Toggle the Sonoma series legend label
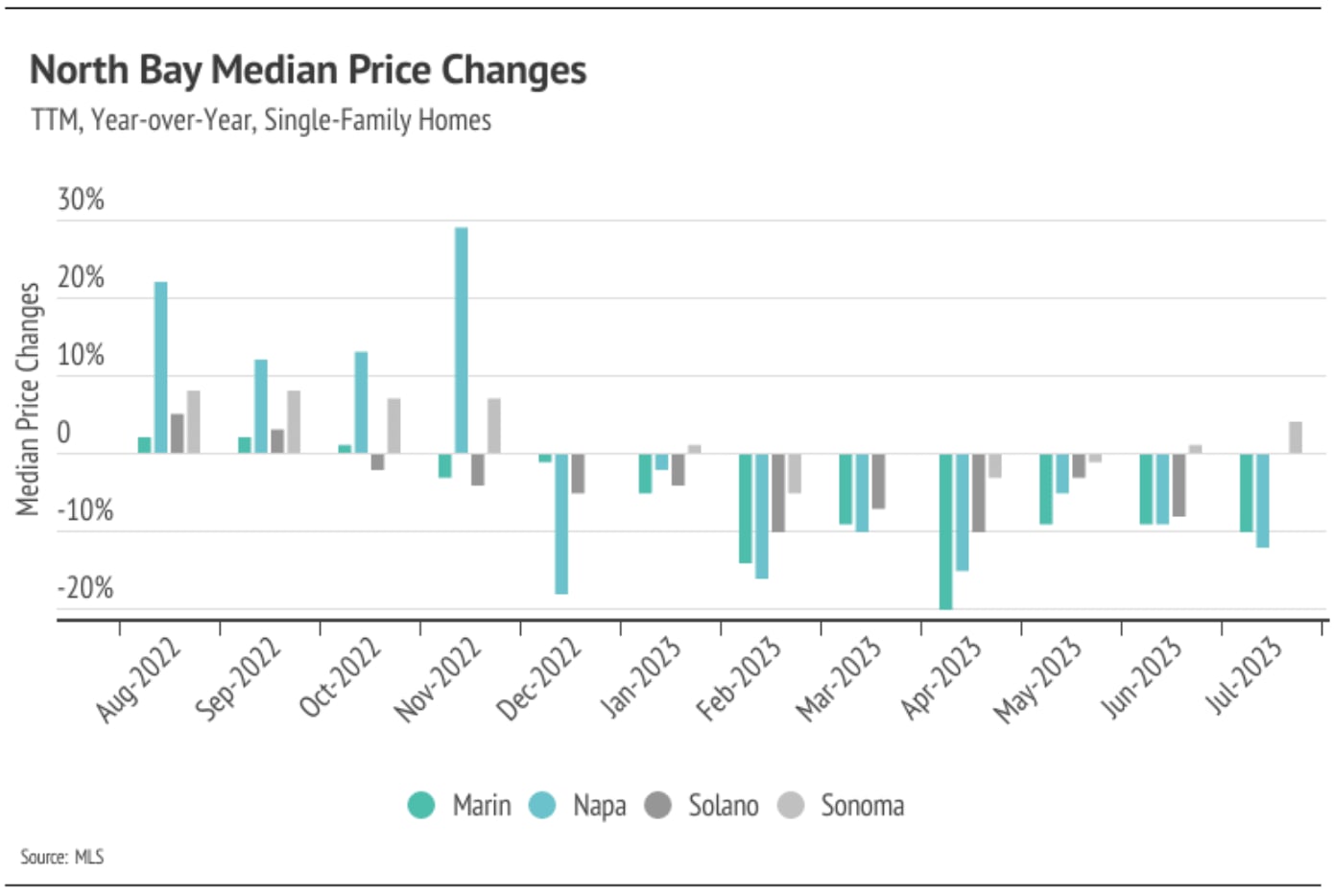 (x=862, y=805)
